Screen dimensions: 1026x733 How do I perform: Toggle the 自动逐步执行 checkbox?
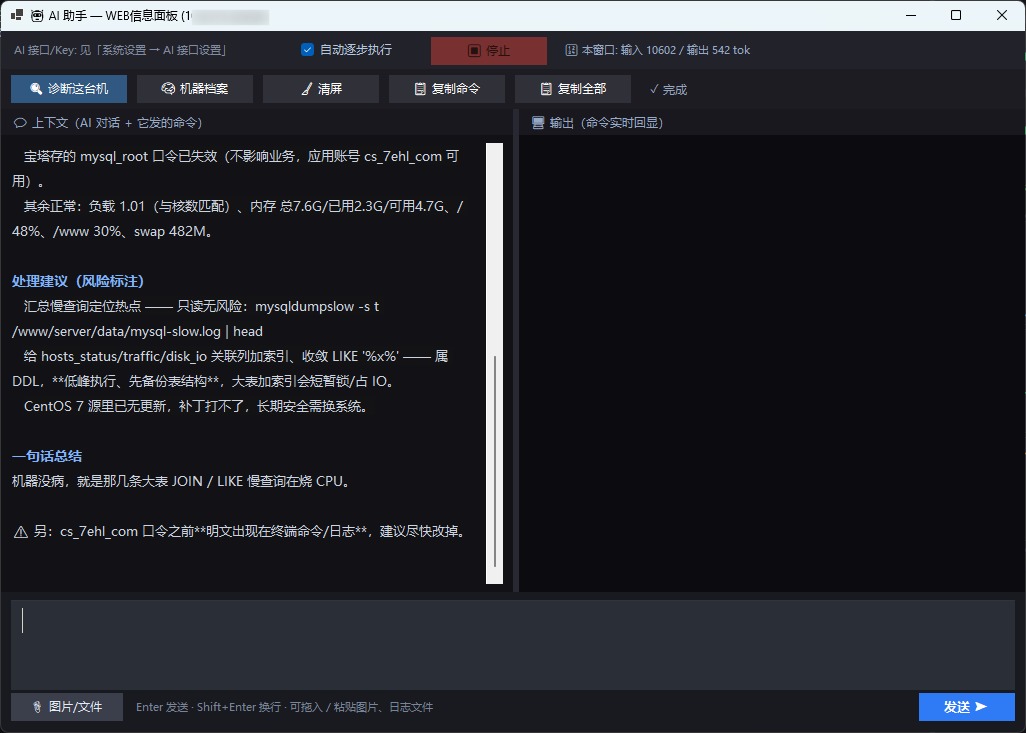point(307,50)
